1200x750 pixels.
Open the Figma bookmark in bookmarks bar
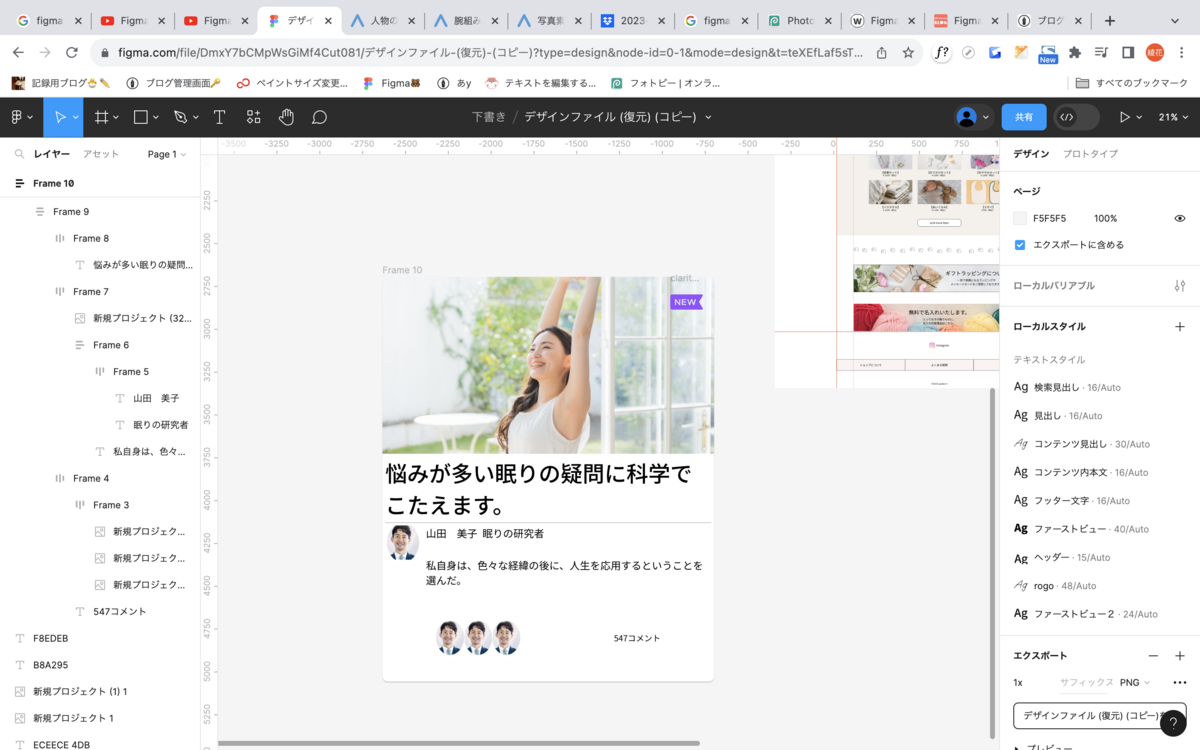pos(391,83)
